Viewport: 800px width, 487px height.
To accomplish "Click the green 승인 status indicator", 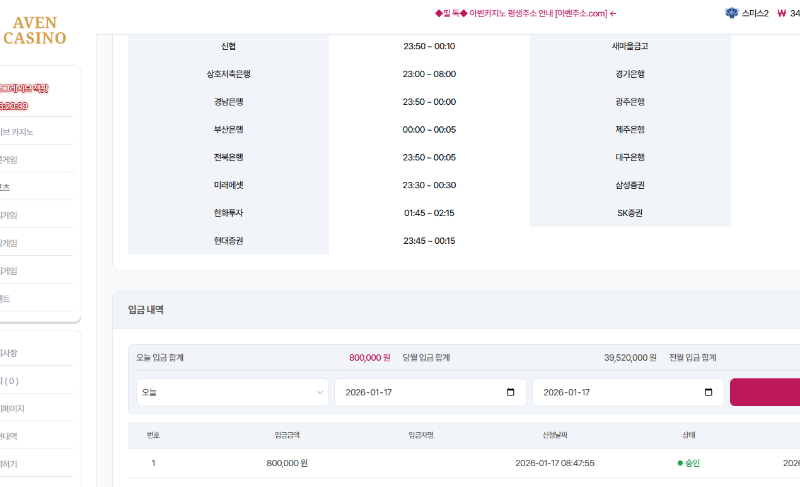I will pyautogui.click(x=688, y=463).
